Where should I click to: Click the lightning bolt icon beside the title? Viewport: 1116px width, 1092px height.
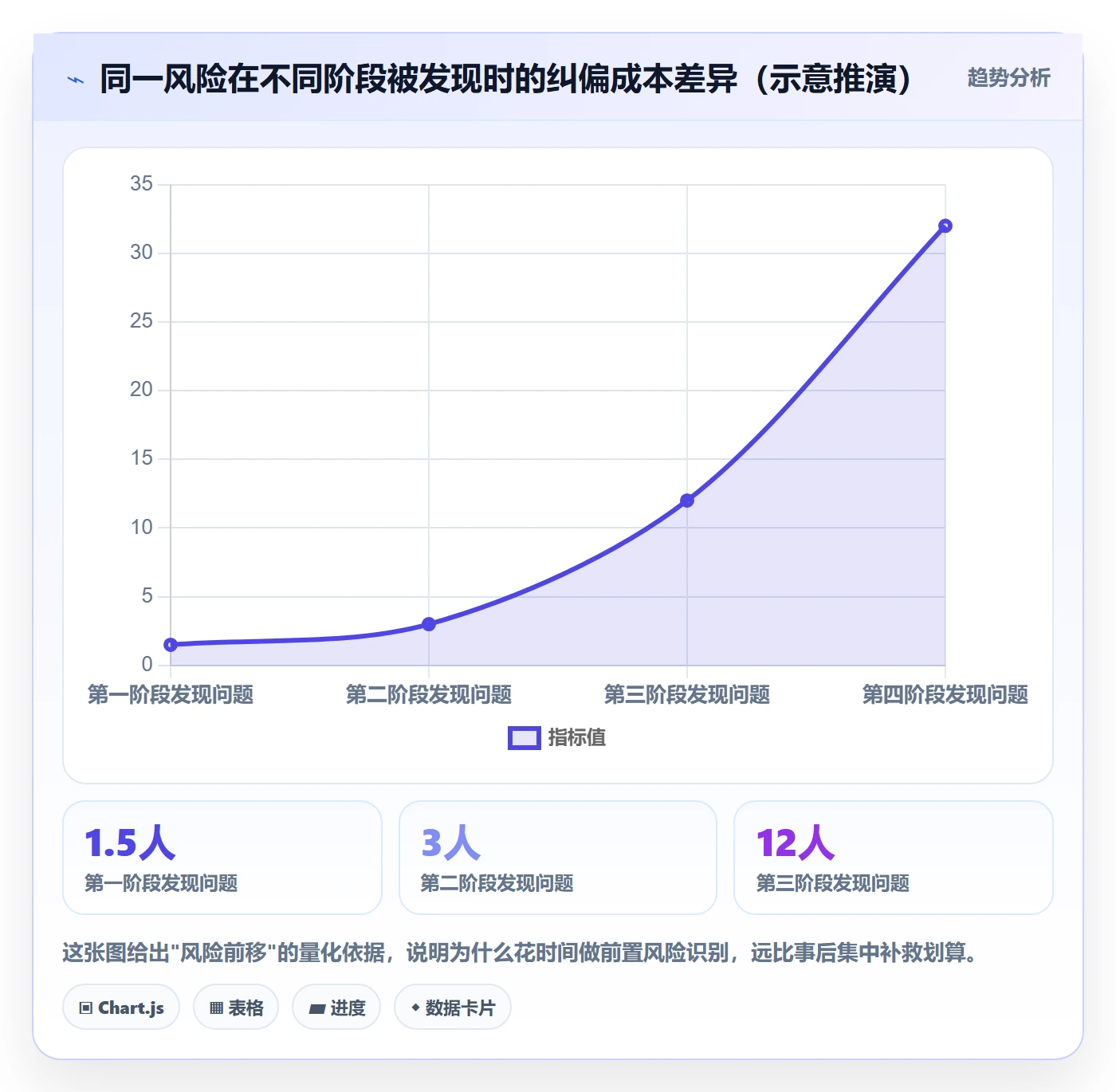[x=76, y=80]
